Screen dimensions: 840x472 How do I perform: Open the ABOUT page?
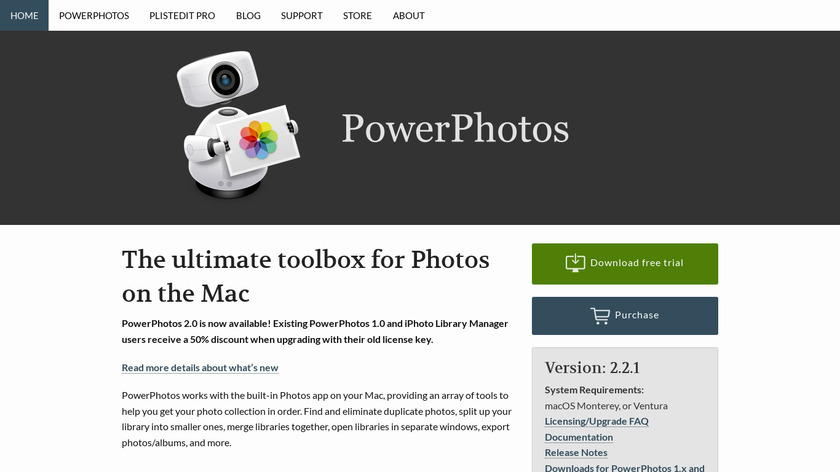tap(408, 16)
